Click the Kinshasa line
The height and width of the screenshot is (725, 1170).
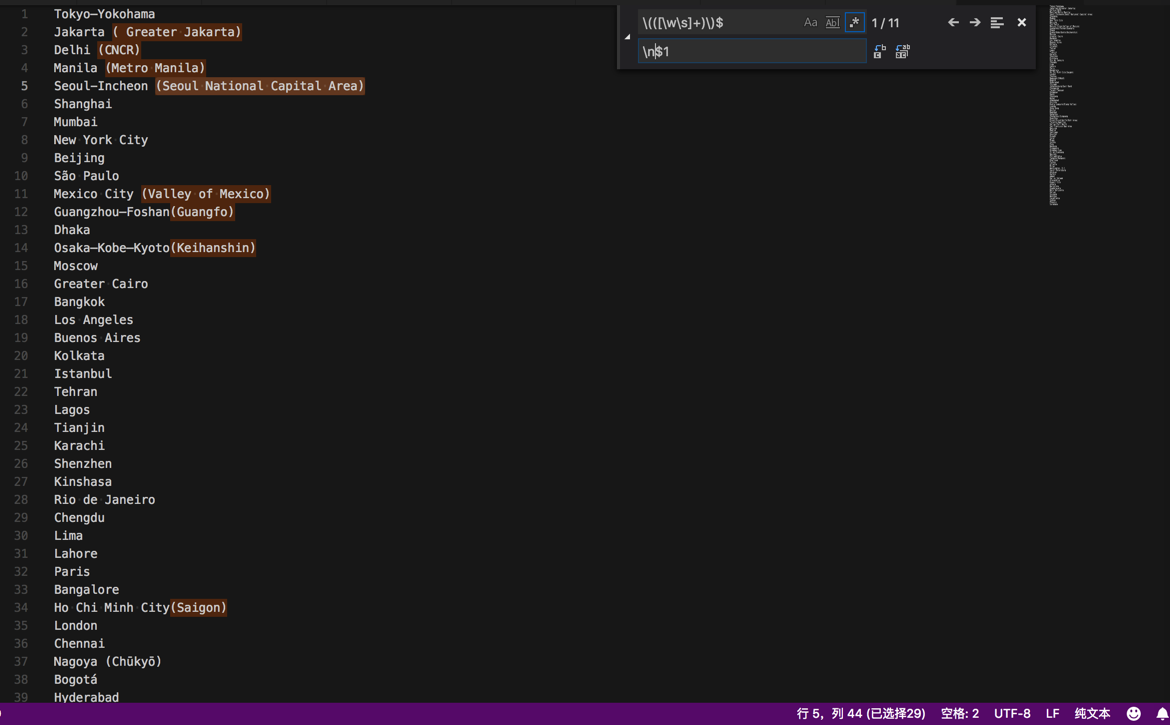[83, 481]
